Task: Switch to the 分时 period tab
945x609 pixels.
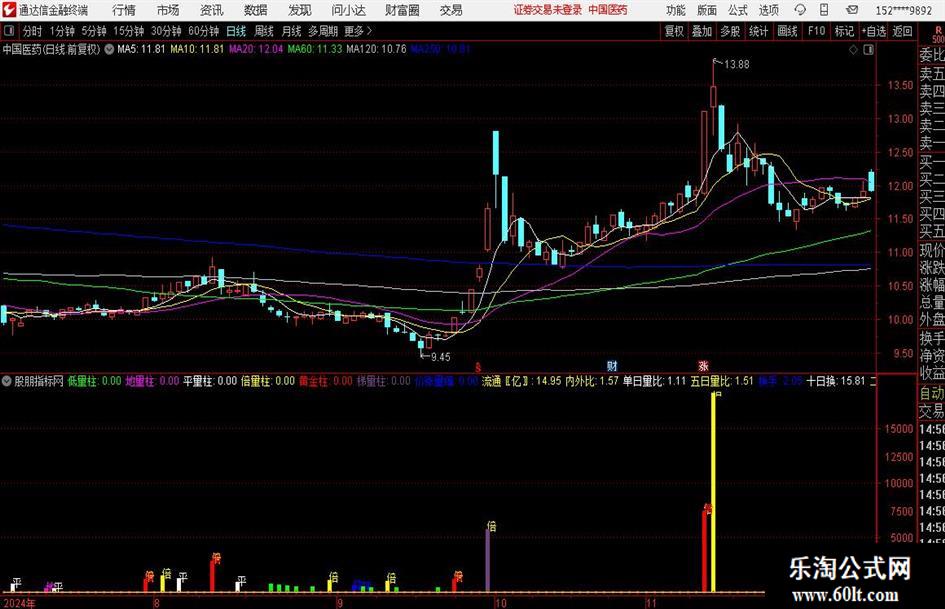Action: click(x=33, y=31)
